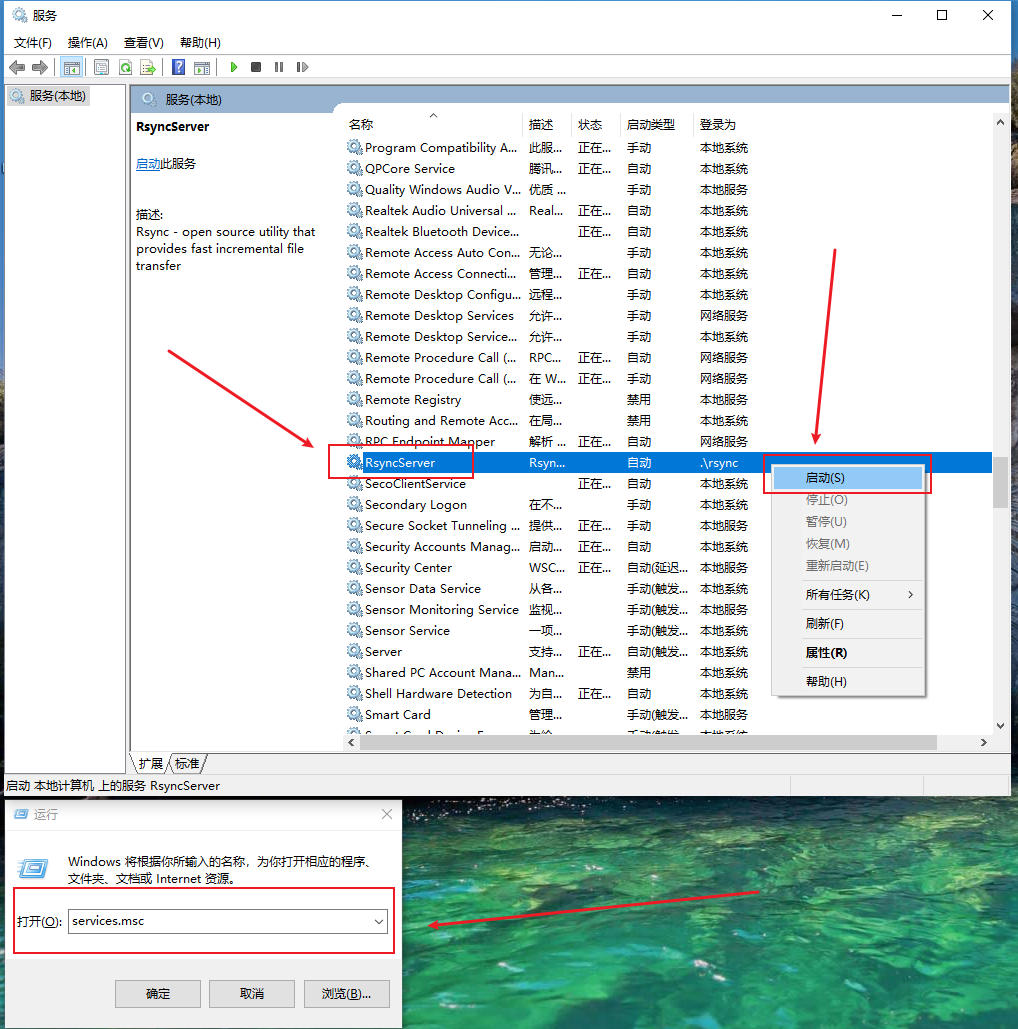The height and width of the screenshot is (1029, 1018).
Task: Click the vertical scrollbar down arrow
Action: [1000, 726]
